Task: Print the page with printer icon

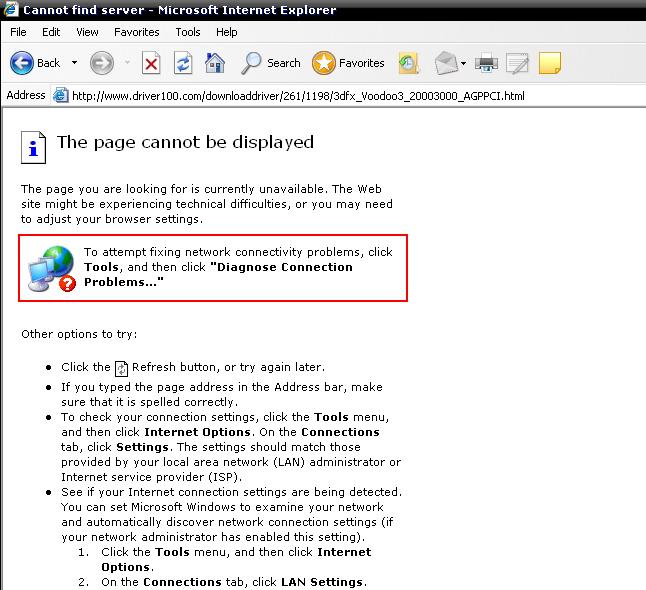Action: pyautogui.click(x=486, y=63)
